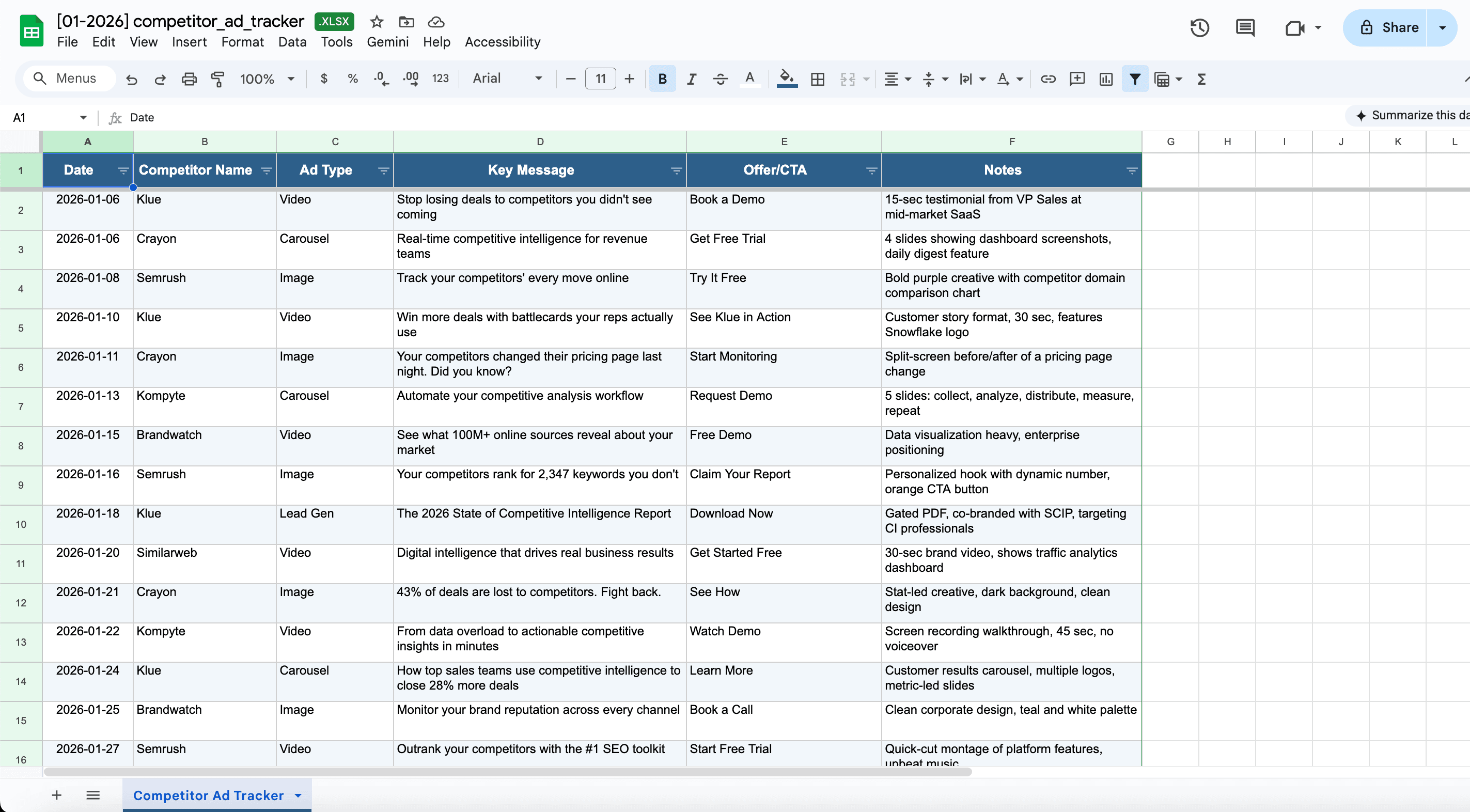Viewport: 1470px width, 812px height.
Task: Open the Format menu
Action: [x=242, y=42]
